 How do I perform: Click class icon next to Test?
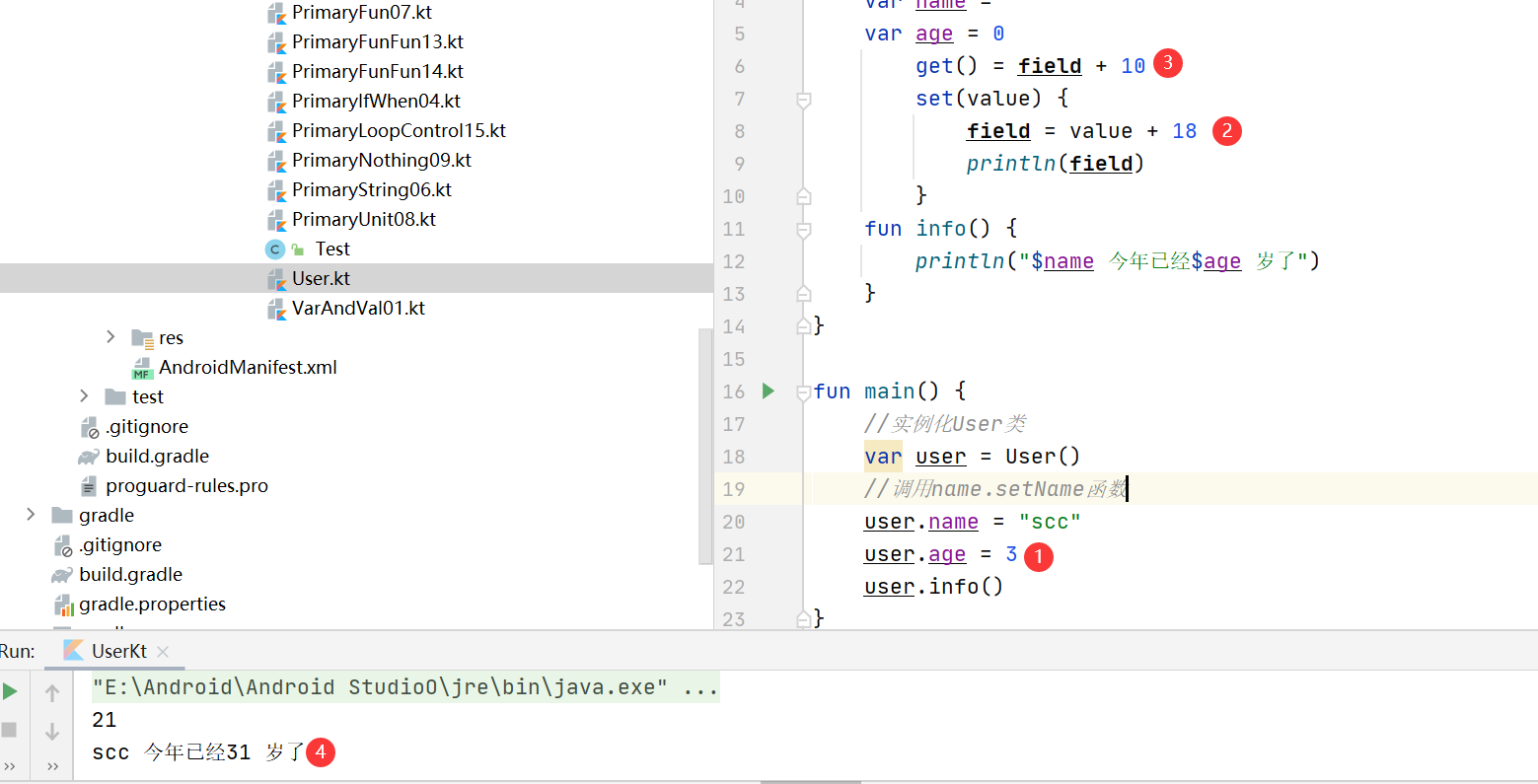click(x=275, y=249)
